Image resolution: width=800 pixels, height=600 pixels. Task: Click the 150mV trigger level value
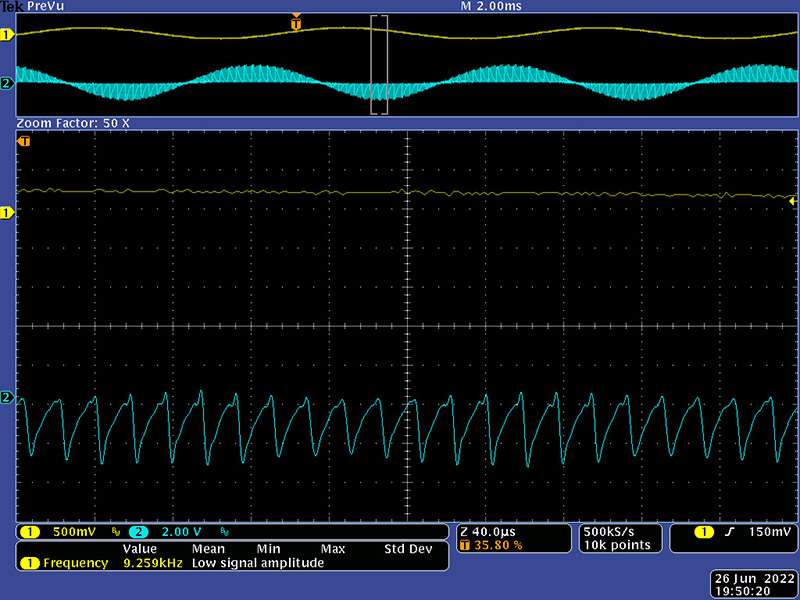click(770, 532)
